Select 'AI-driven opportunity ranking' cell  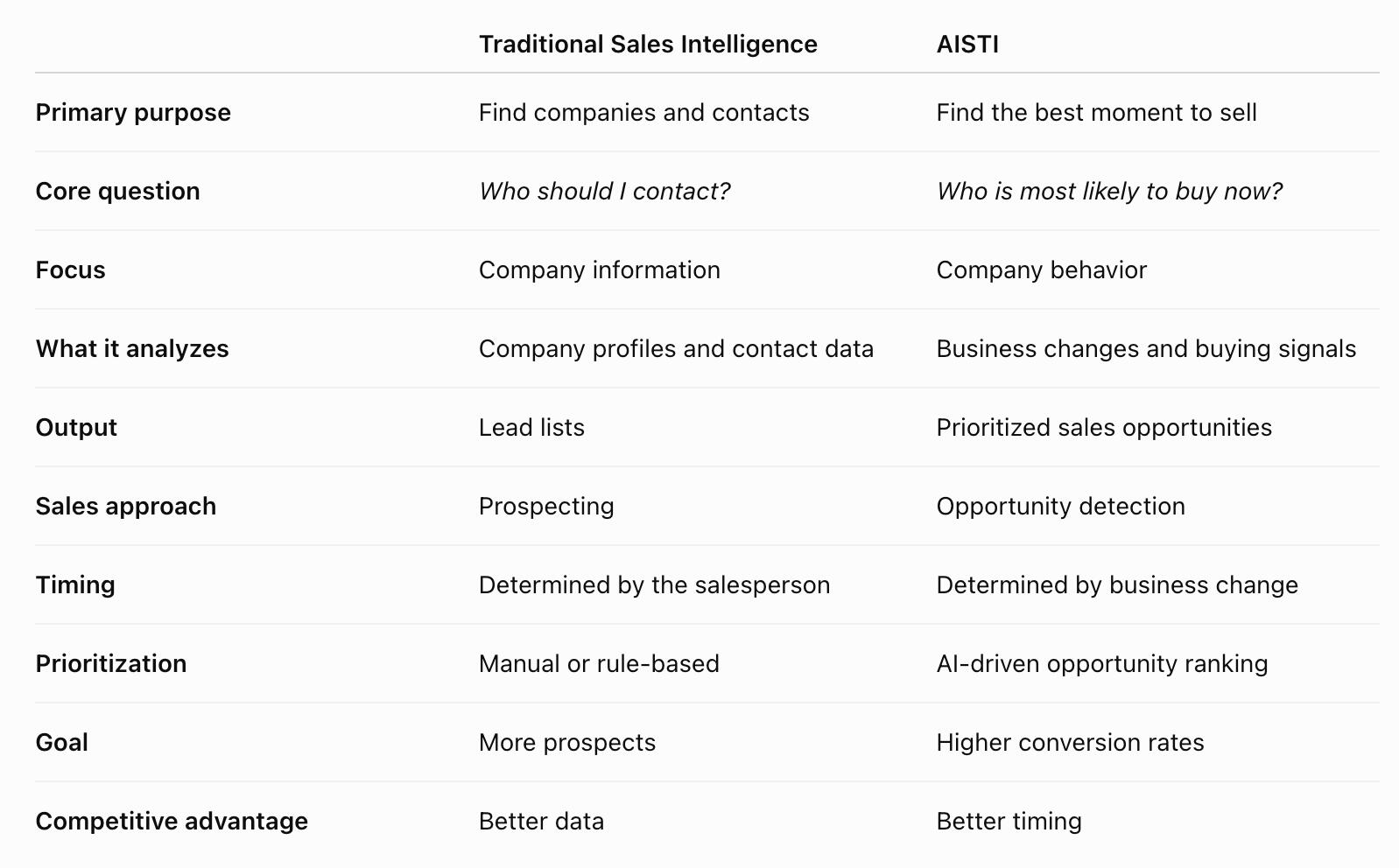[1102, 664]
